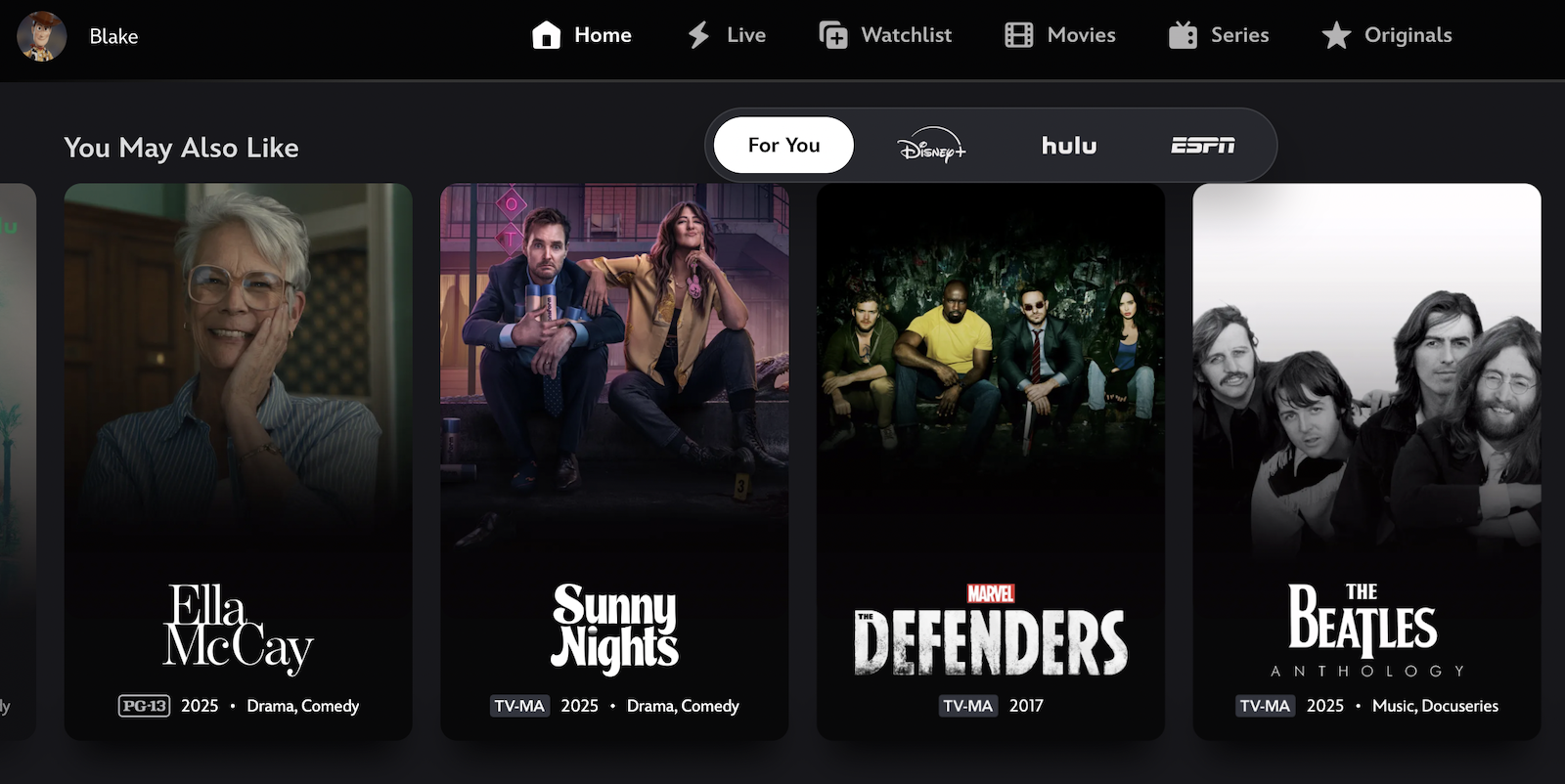
Task: Open the Sunny Nights poster
Action: [x=614, y=461]
